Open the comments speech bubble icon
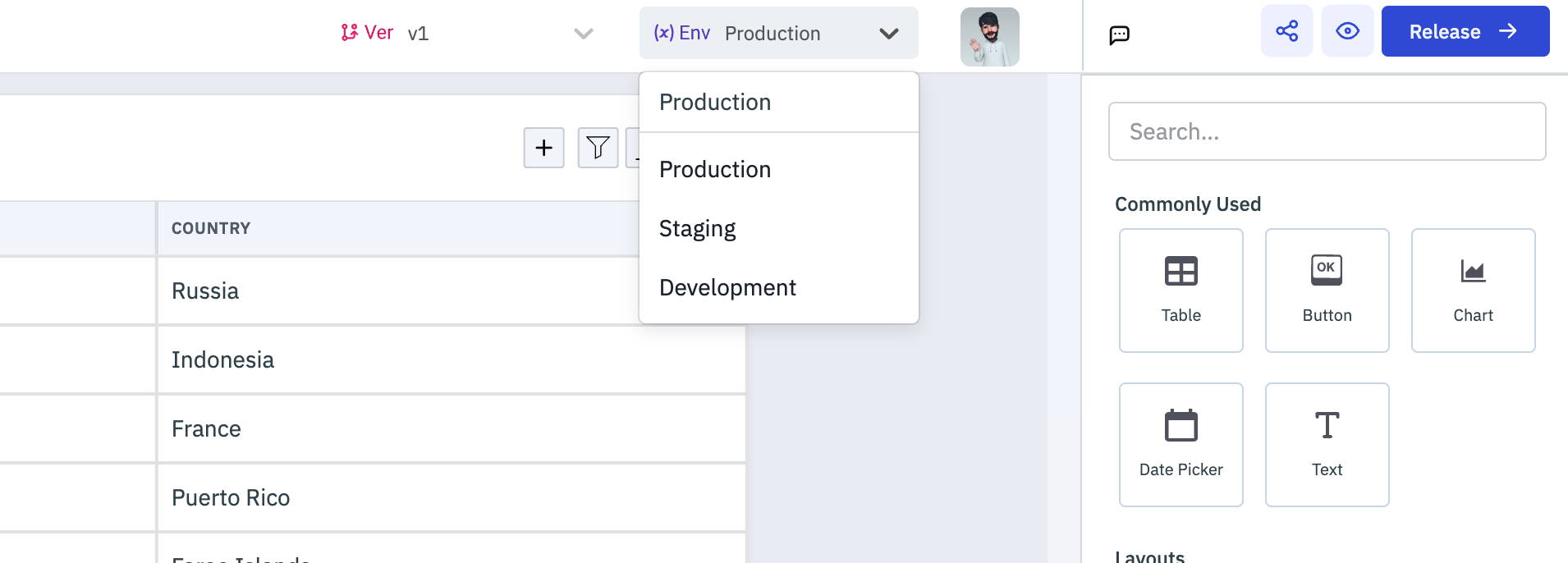Viewport: 1568px width, 563px height. pos(1119,34)
